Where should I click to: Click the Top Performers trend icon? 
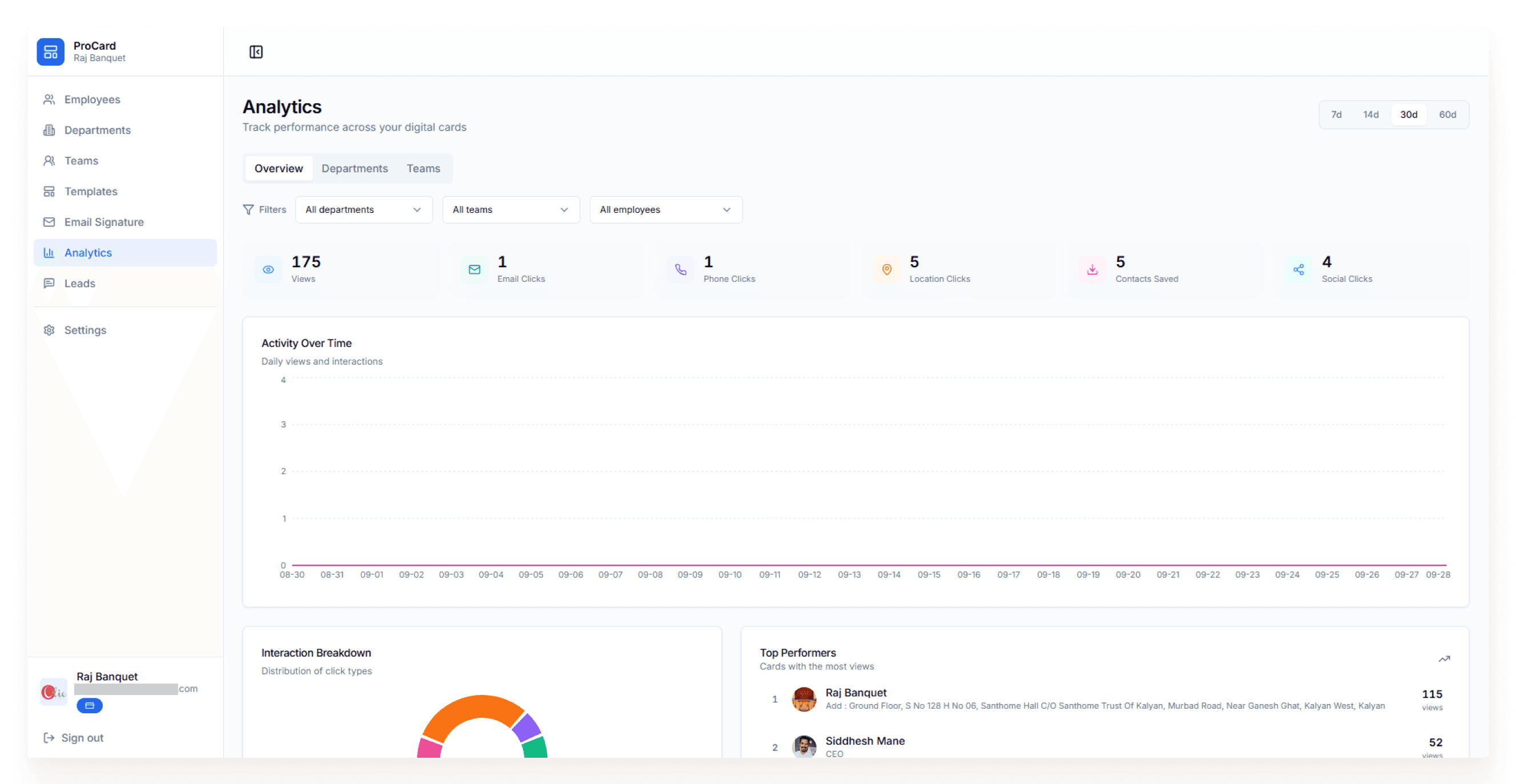[x=1444, y=658]
